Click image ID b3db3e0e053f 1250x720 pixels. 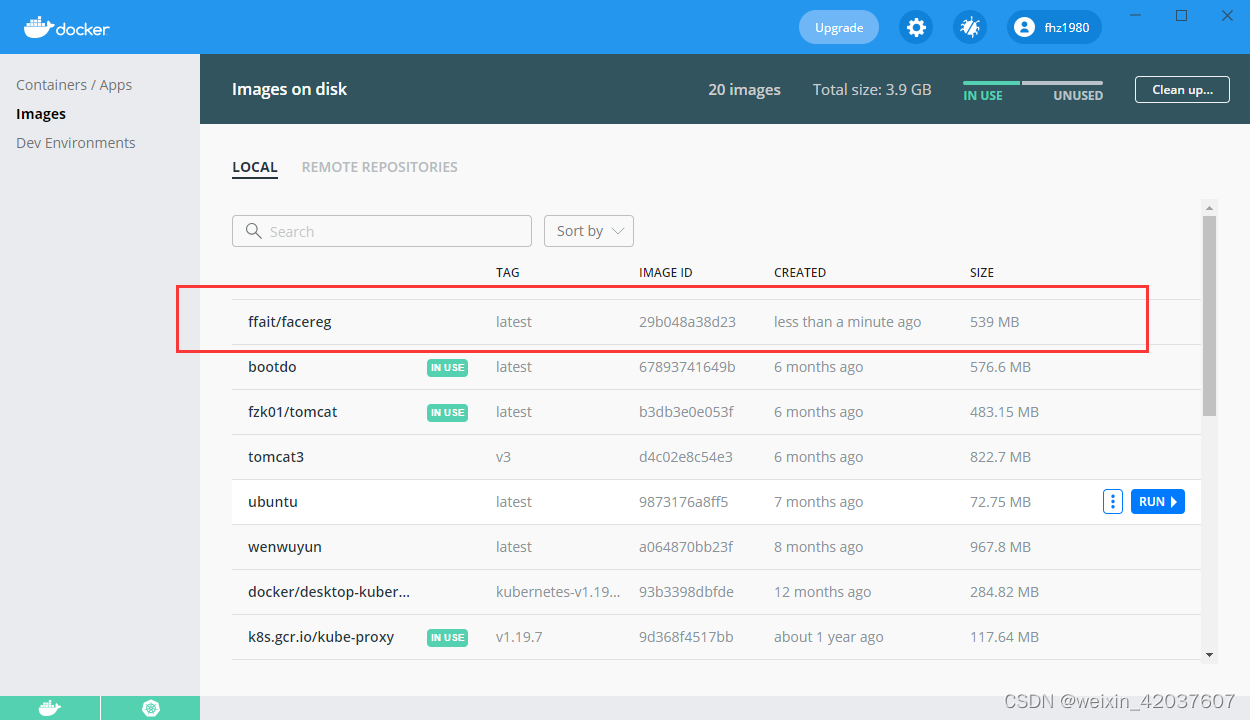tap(686, 412)
